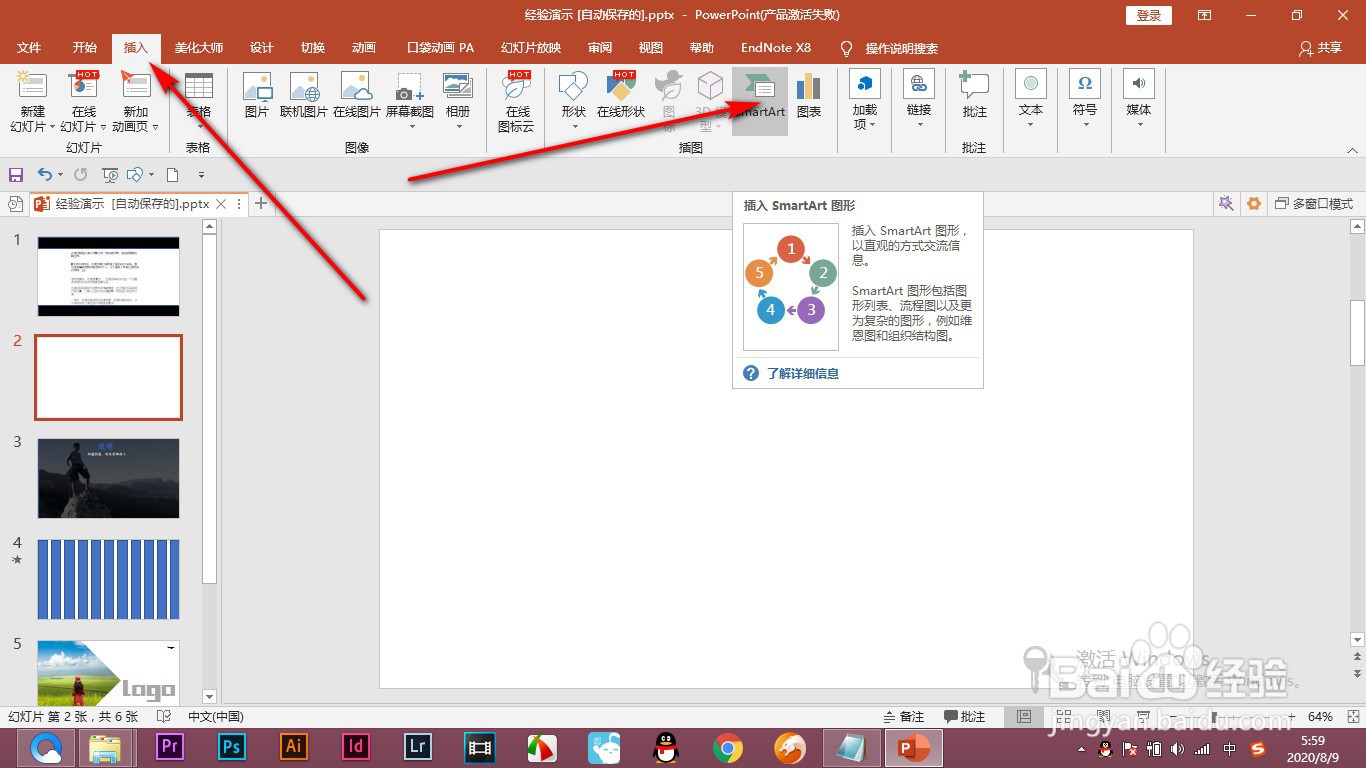Open the customize quick access toolbar arrow
Screen dimensions: 1366x768
point(201,175)
